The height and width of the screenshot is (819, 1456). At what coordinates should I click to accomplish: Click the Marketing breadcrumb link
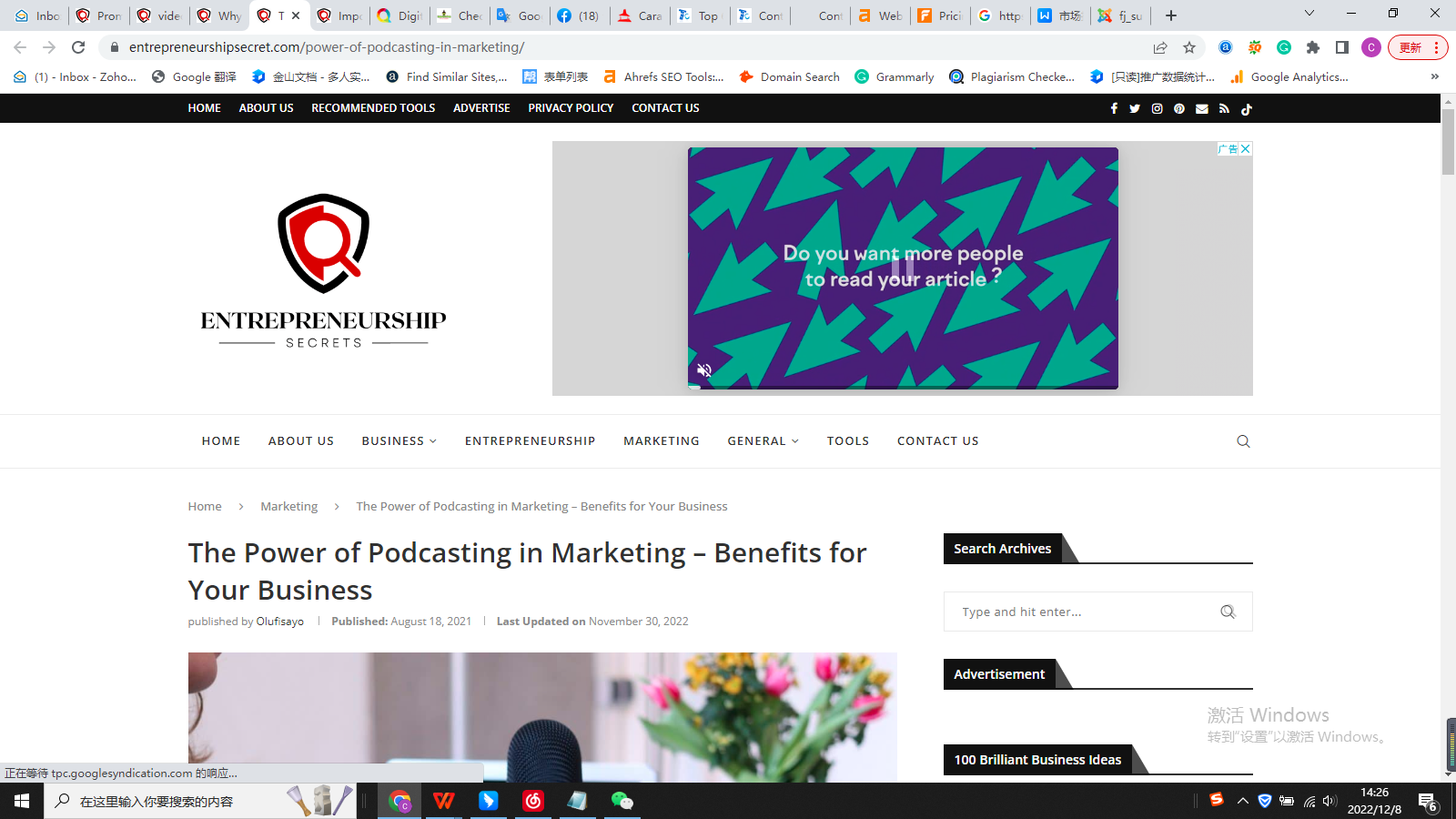tap(288, 506)
